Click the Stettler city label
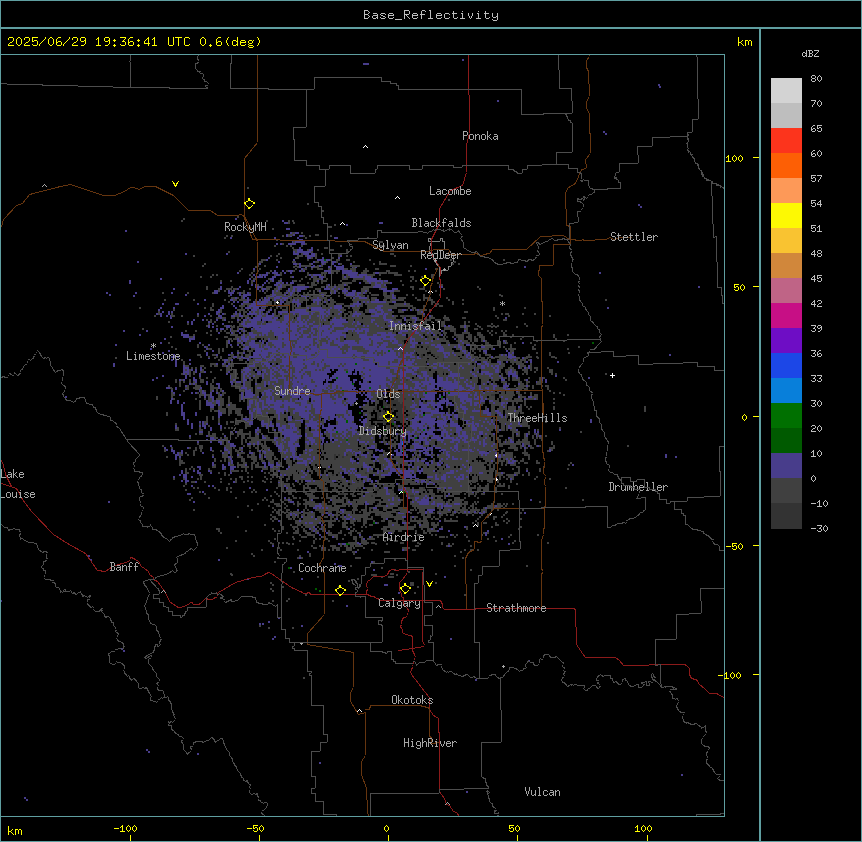The width and height of the screenshot is (862, 842). coord(634,237)
